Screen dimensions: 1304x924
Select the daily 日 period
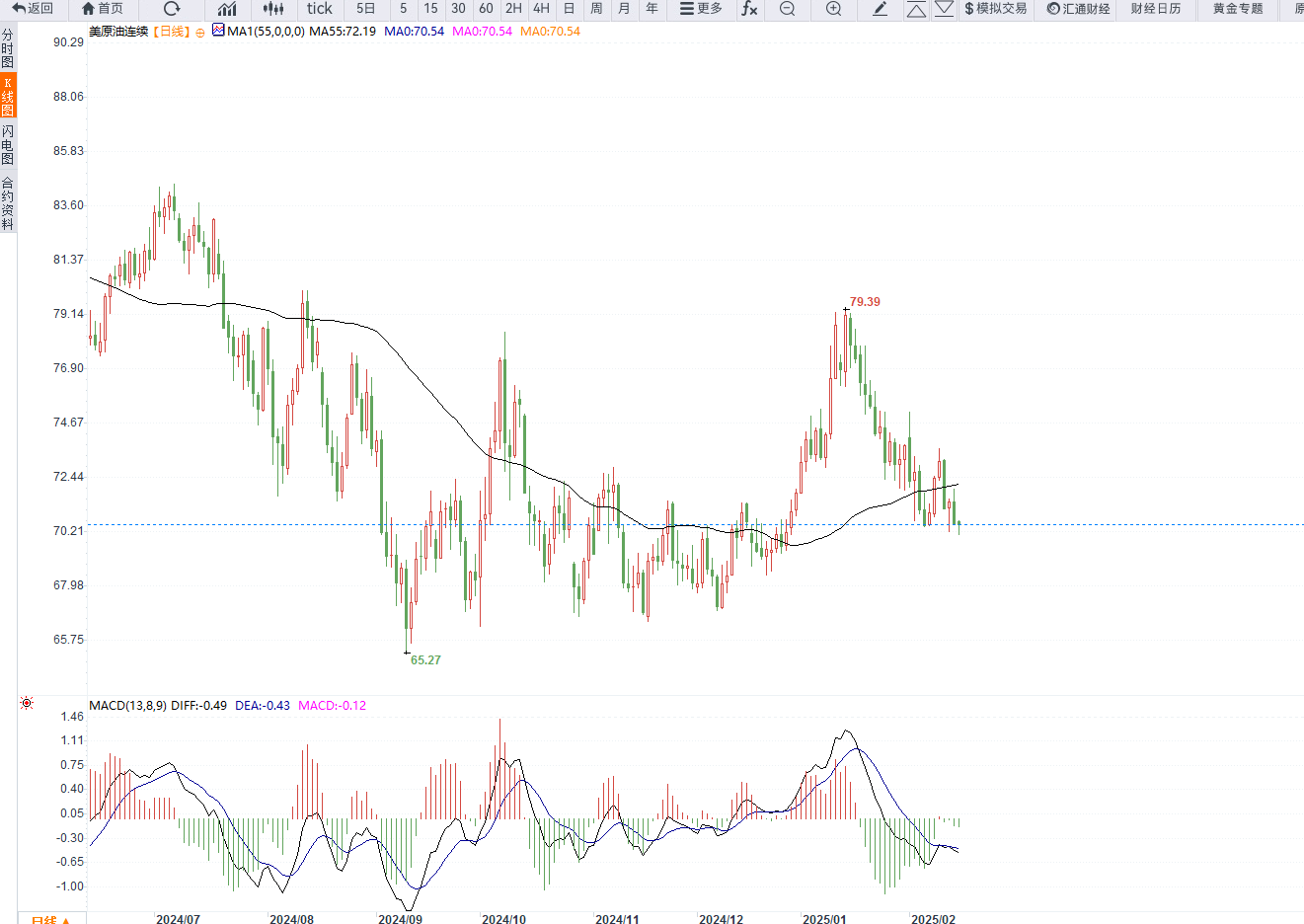tap(570, 9)
